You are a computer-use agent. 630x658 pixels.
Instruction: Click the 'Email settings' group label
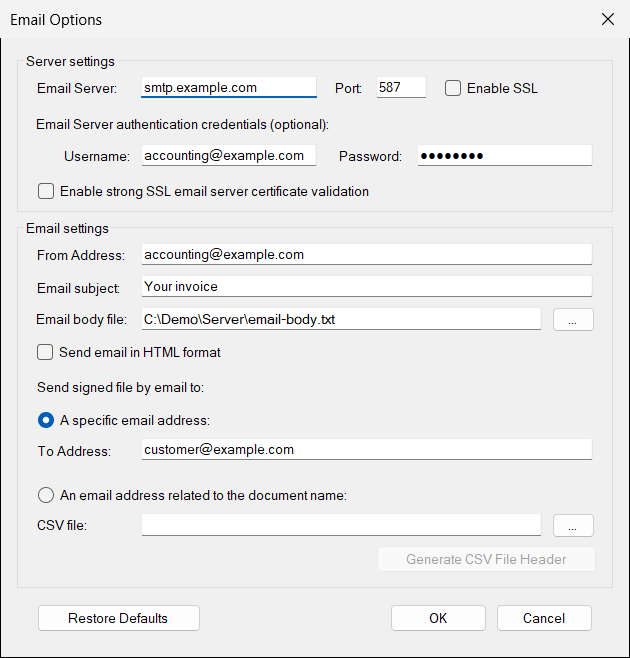point(67,228)
